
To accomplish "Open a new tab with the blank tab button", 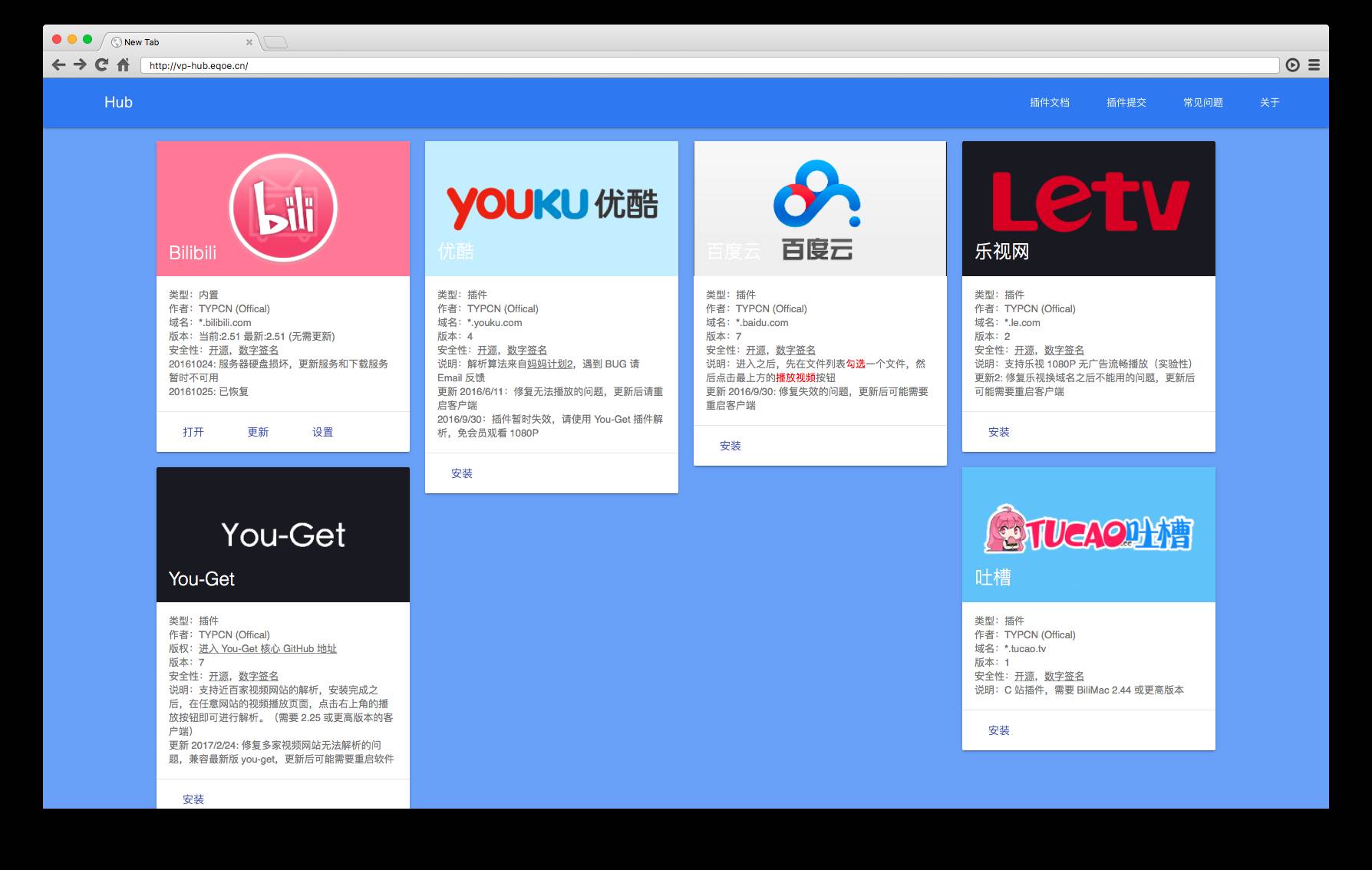I will coord(275,42).
